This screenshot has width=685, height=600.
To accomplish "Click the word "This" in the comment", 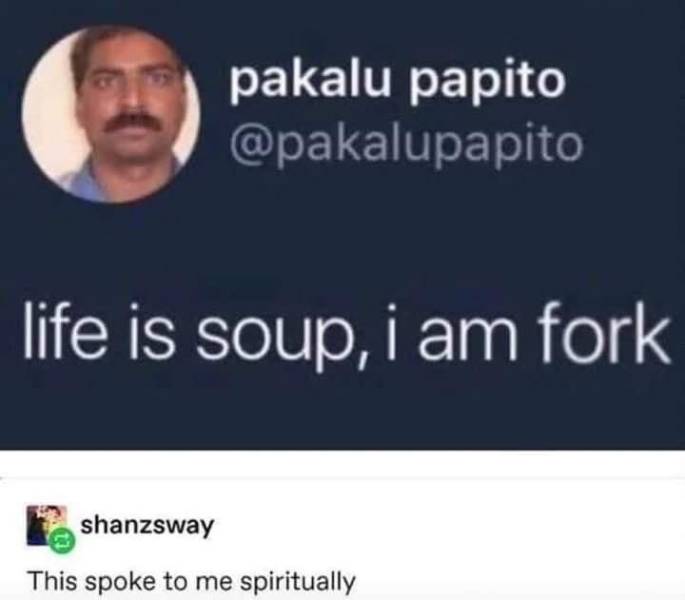I will click(51, 580).
